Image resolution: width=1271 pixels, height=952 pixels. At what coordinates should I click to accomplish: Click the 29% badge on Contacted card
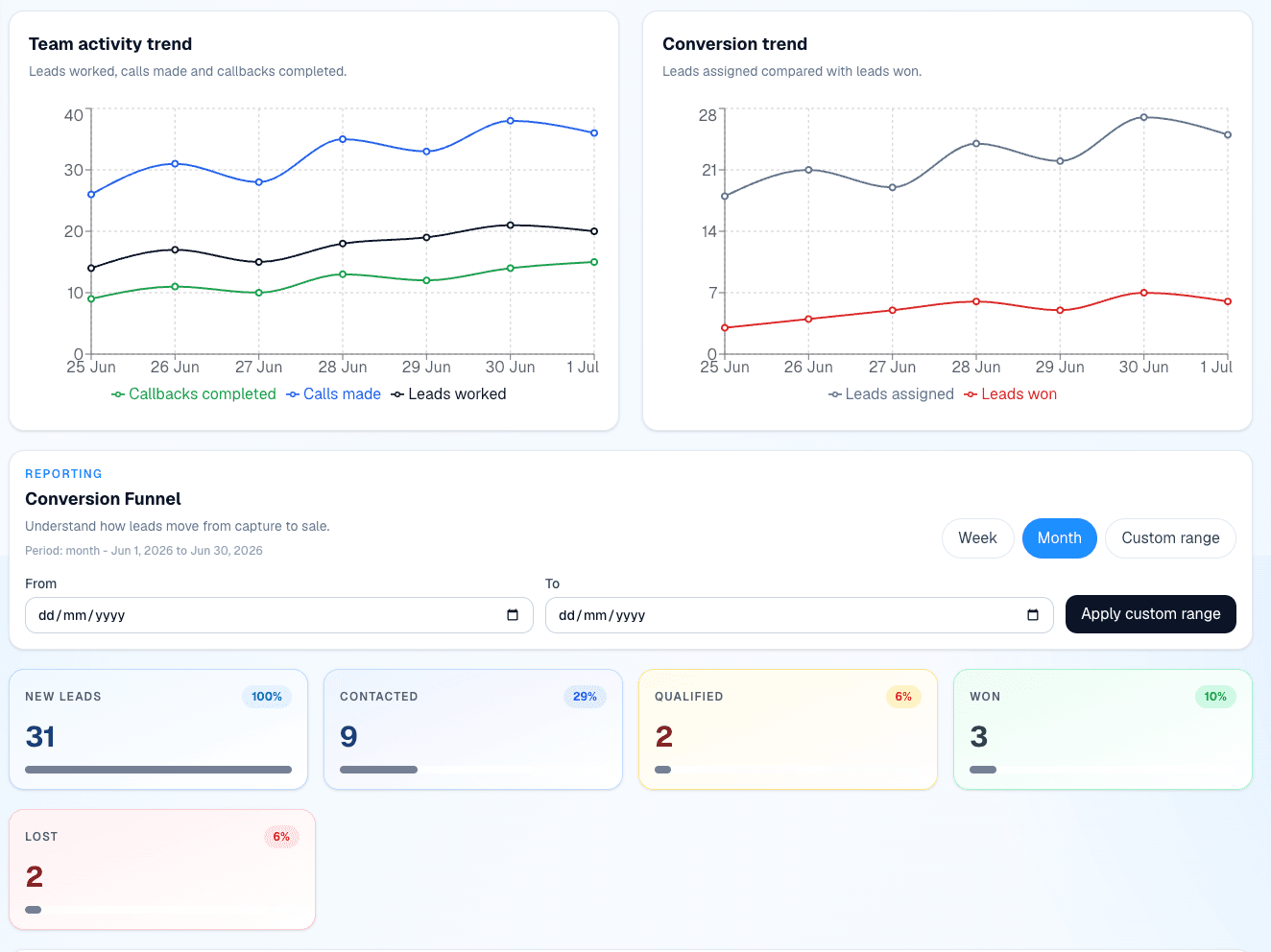click(585, 697)
